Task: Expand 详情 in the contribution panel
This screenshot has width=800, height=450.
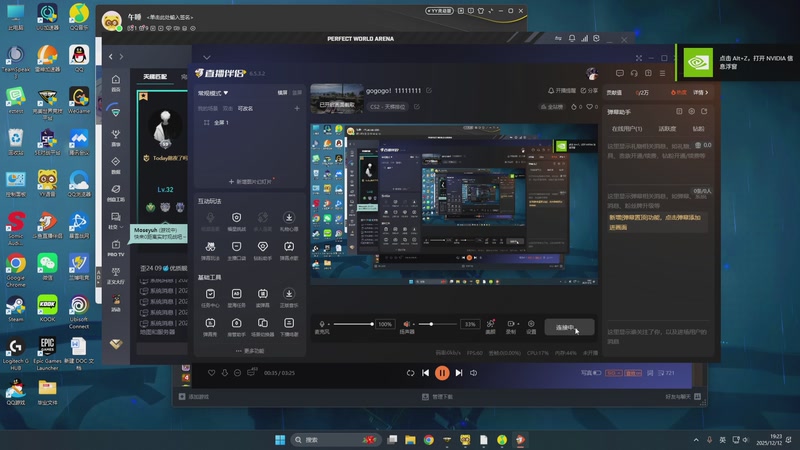Action: coord(701,93)
